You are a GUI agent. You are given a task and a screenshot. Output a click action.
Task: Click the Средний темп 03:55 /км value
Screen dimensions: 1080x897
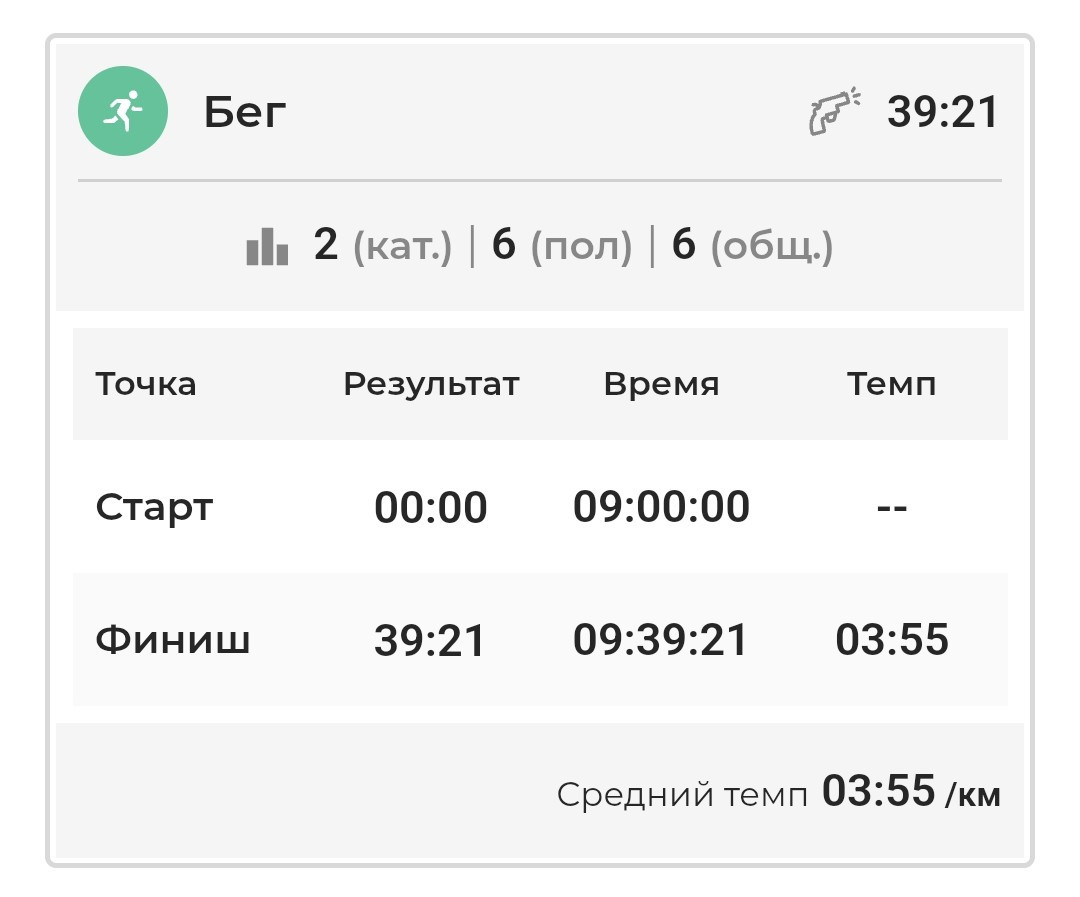[911, 791]
